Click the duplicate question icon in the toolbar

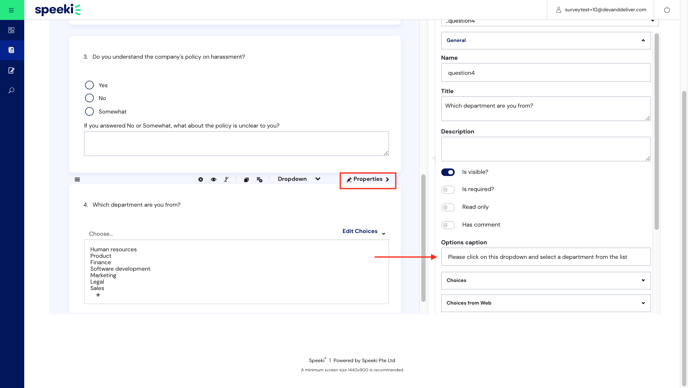tap(246, 180)
